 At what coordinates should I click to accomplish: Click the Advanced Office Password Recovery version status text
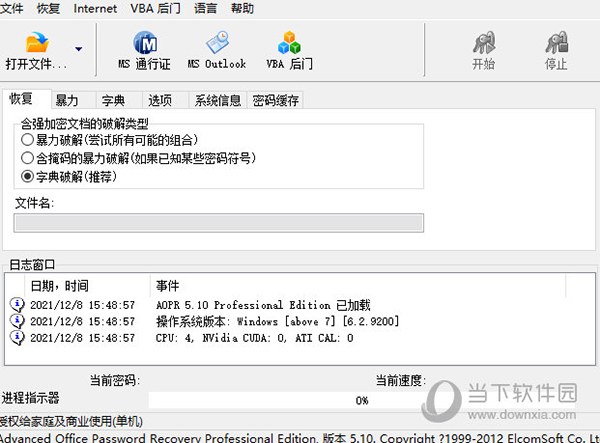click(x=300, y=438)
